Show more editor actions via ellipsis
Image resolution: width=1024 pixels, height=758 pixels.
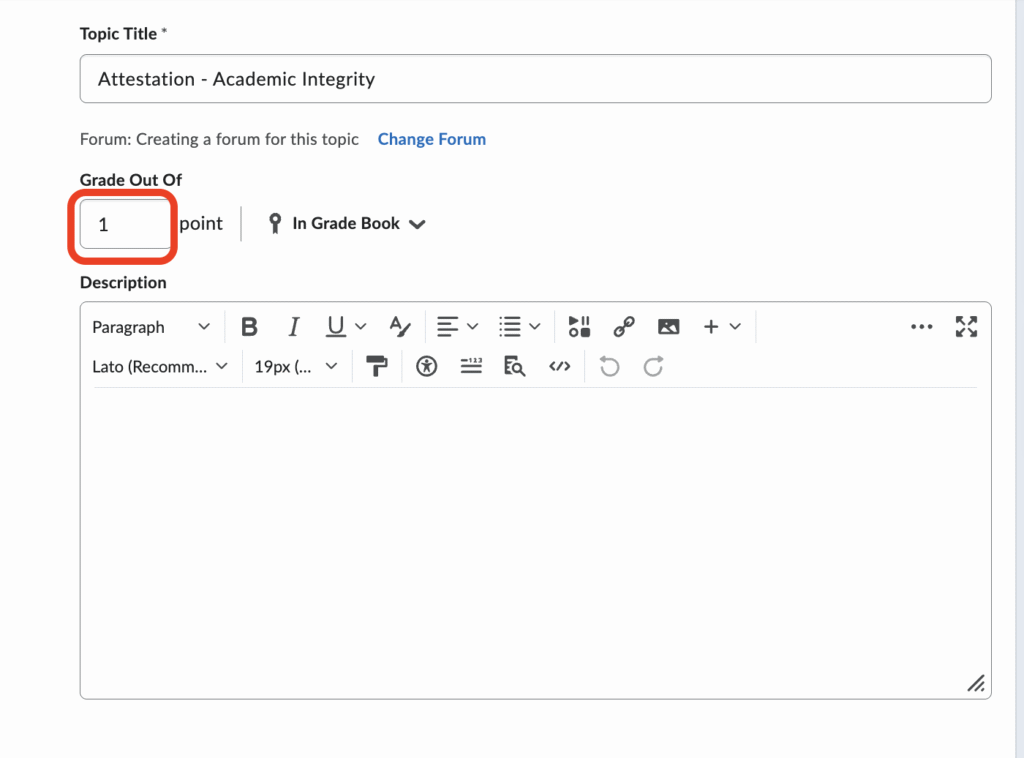point(922,327)
